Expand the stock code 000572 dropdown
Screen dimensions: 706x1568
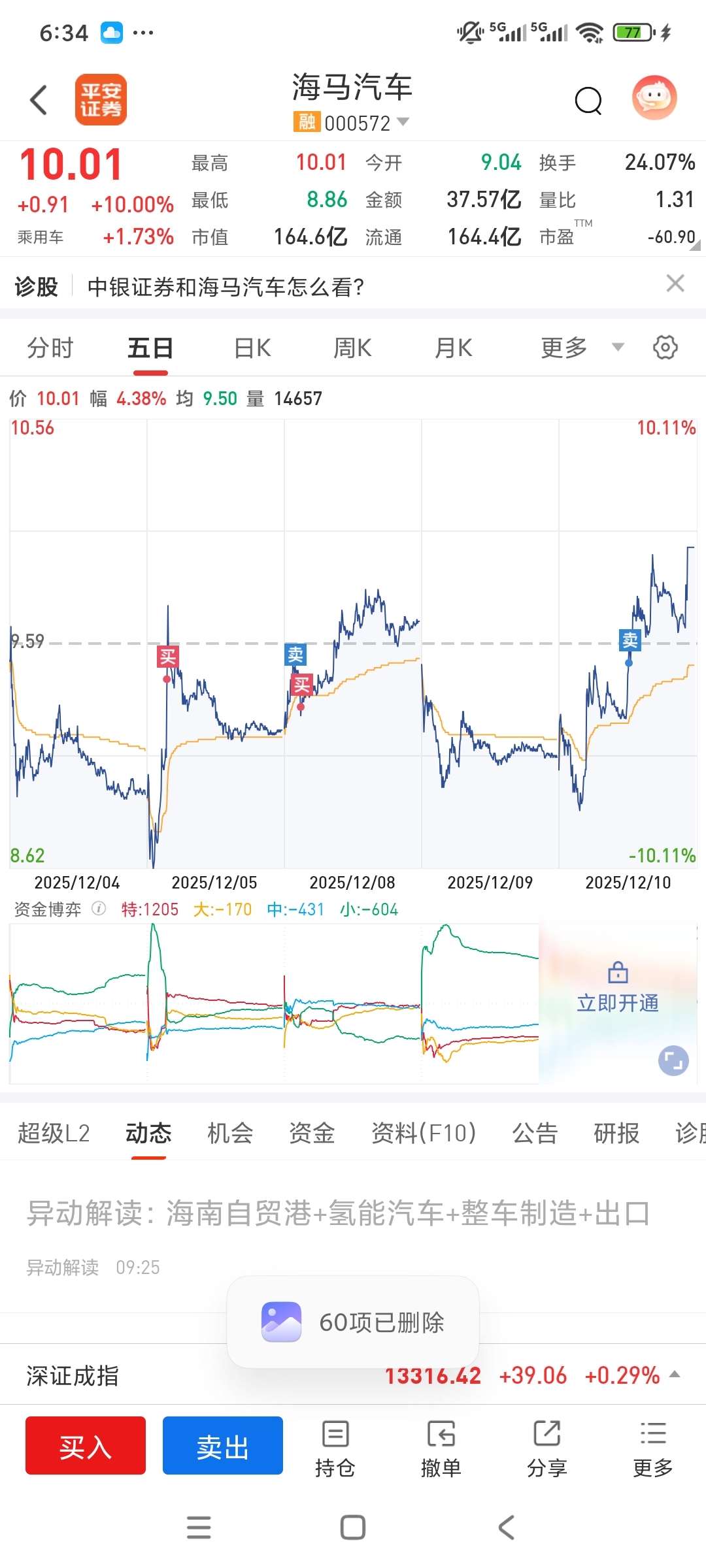[x=403, y=122]
